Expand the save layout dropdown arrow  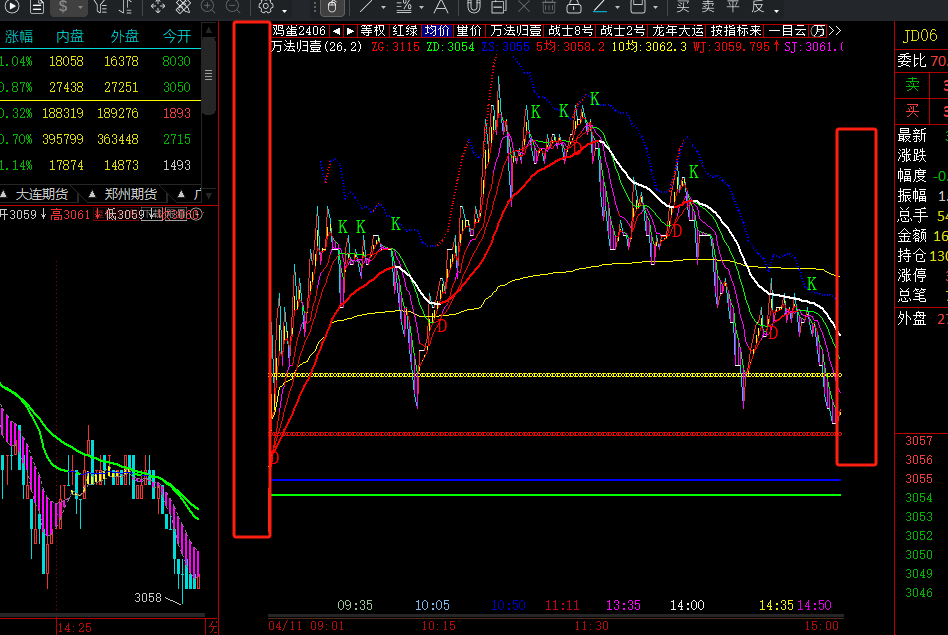[x=655, y=8]
